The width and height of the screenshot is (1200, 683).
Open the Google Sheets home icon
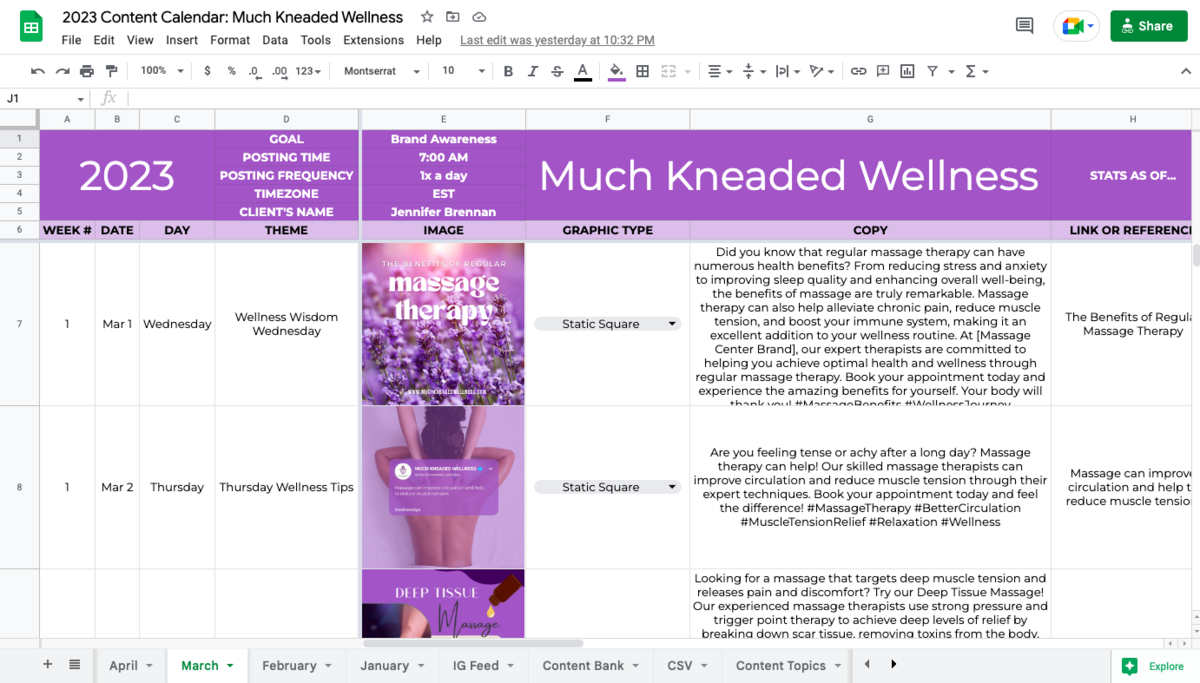pos(31,27)
